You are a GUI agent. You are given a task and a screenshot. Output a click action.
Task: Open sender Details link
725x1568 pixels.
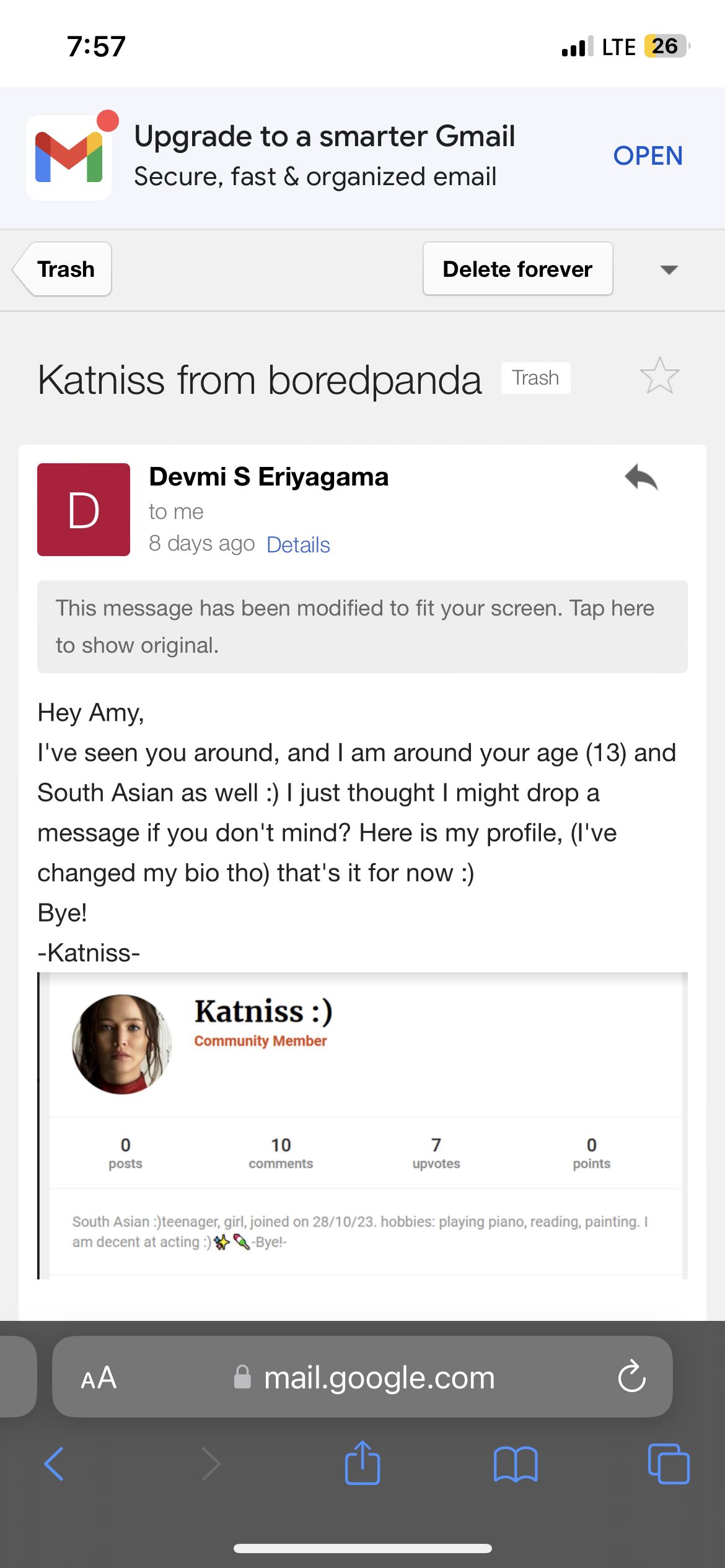[x=298, y=545]
